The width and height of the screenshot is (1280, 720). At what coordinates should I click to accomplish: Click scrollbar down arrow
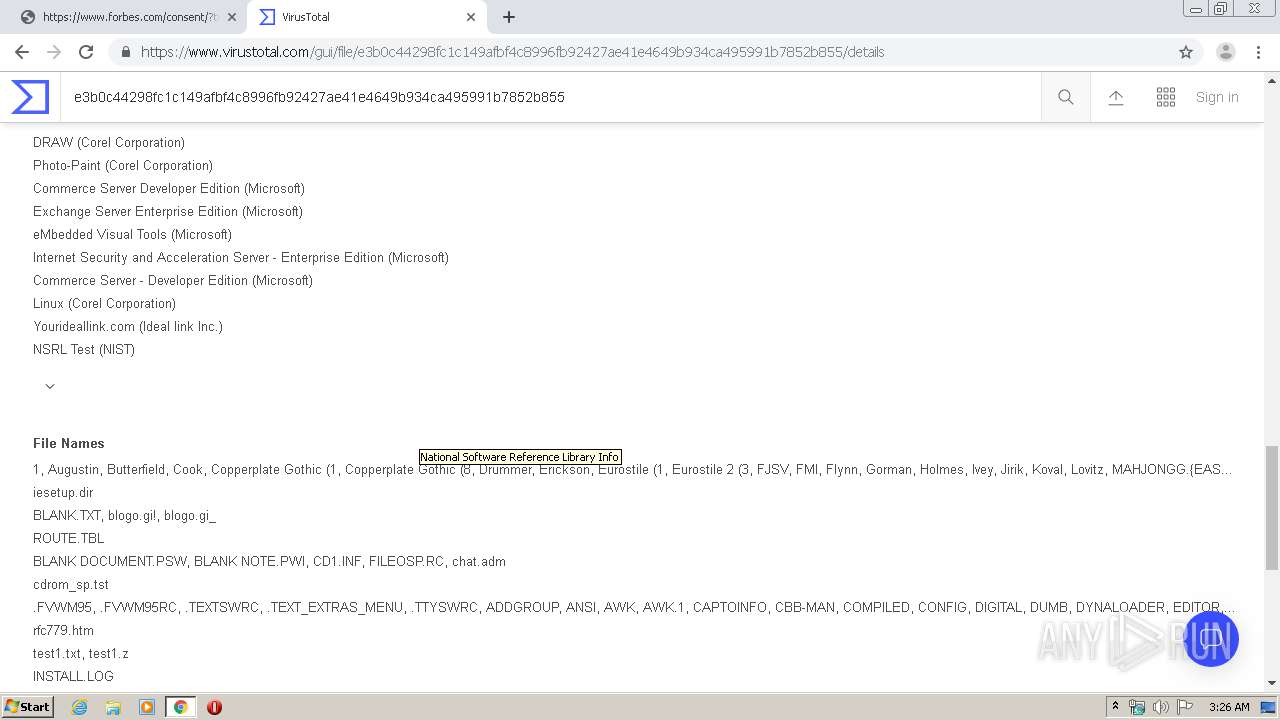(x=1272, y=683)
